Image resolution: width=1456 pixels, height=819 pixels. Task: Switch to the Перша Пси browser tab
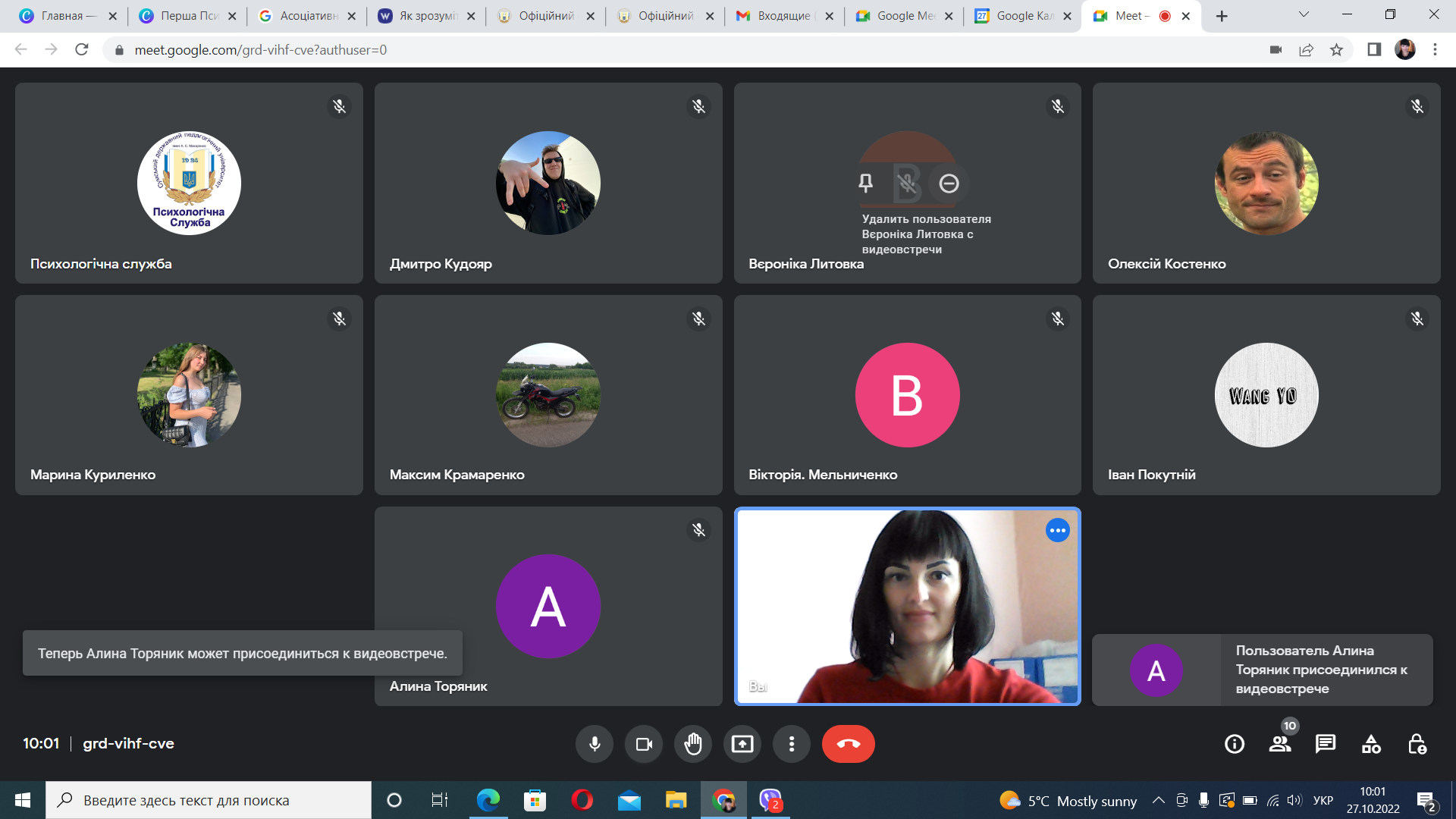point(188,16)
